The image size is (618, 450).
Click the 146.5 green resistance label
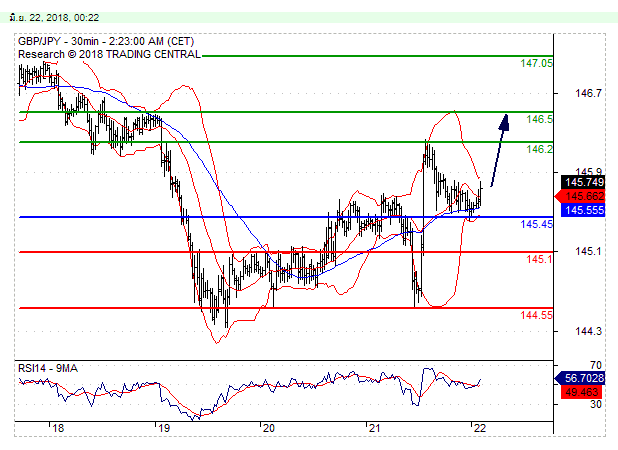539,119
